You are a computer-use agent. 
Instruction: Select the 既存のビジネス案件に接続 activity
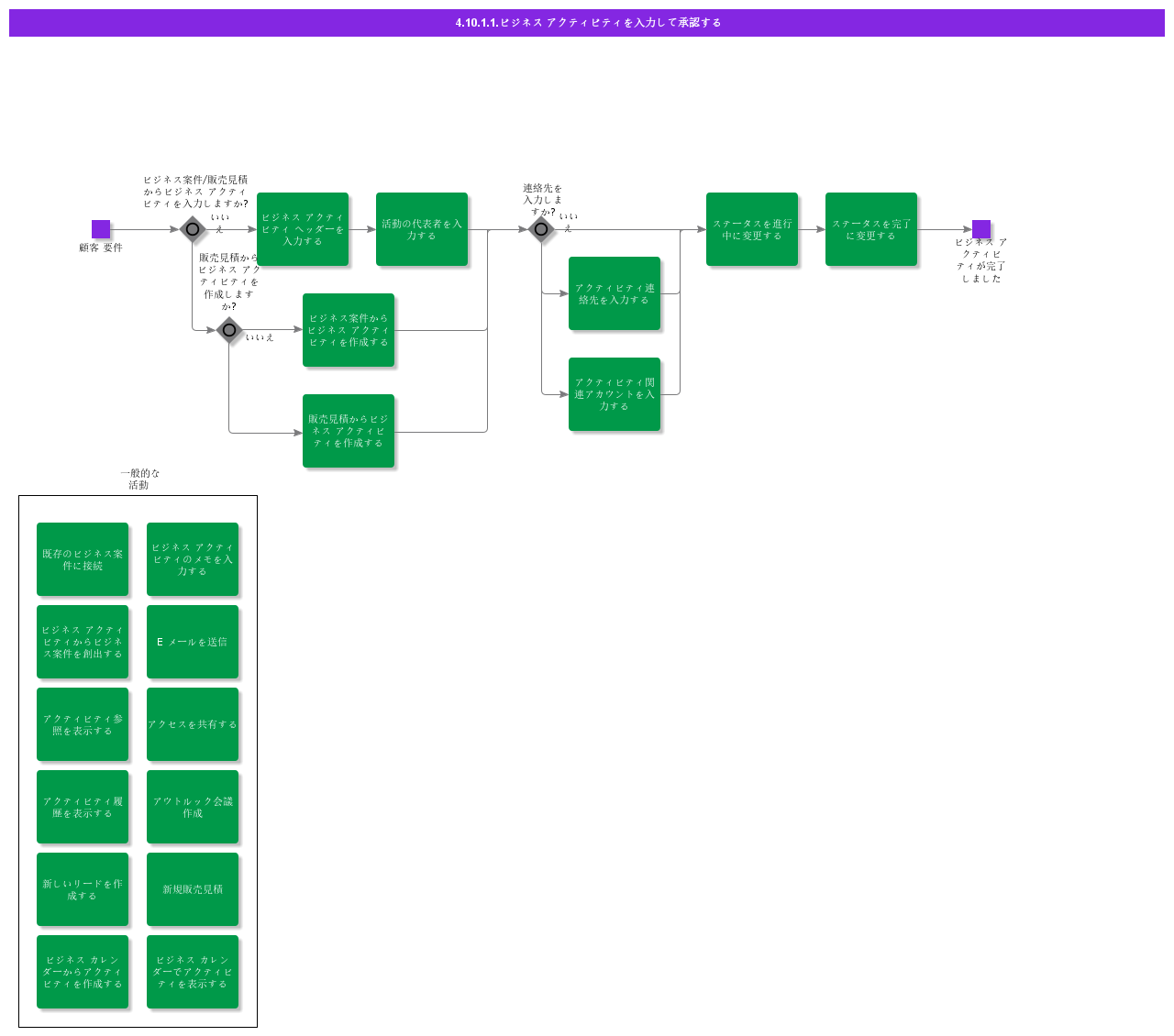83,559
